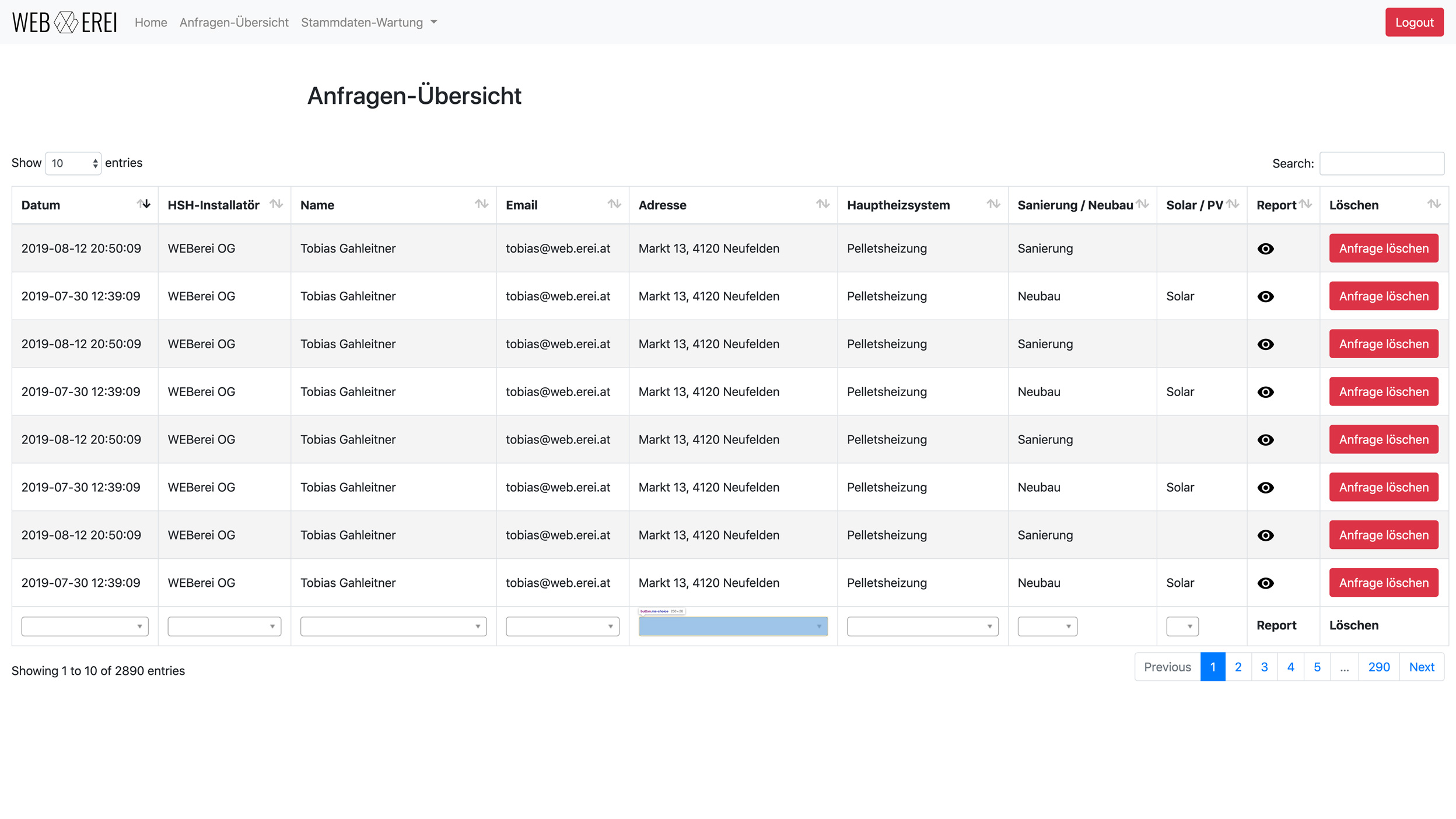Sort by HSH-Installatör column arrows
This screenshot has height=819, width=1456.
pos(276,204)
